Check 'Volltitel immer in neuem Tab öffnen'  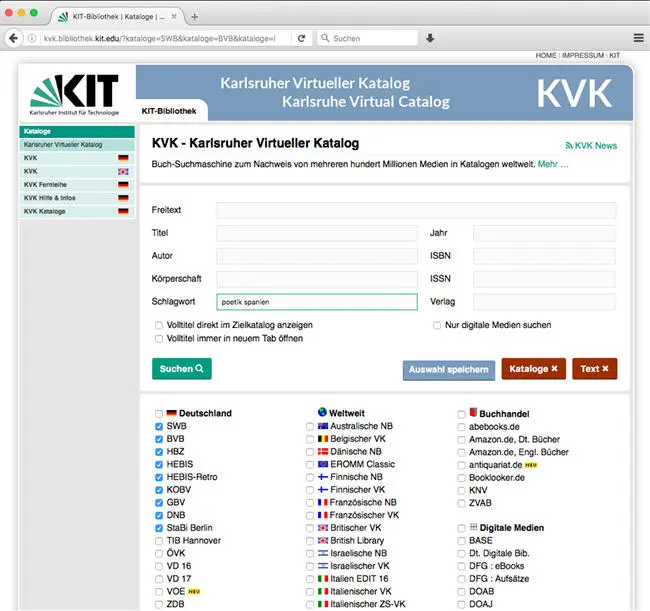coord(159,339)
